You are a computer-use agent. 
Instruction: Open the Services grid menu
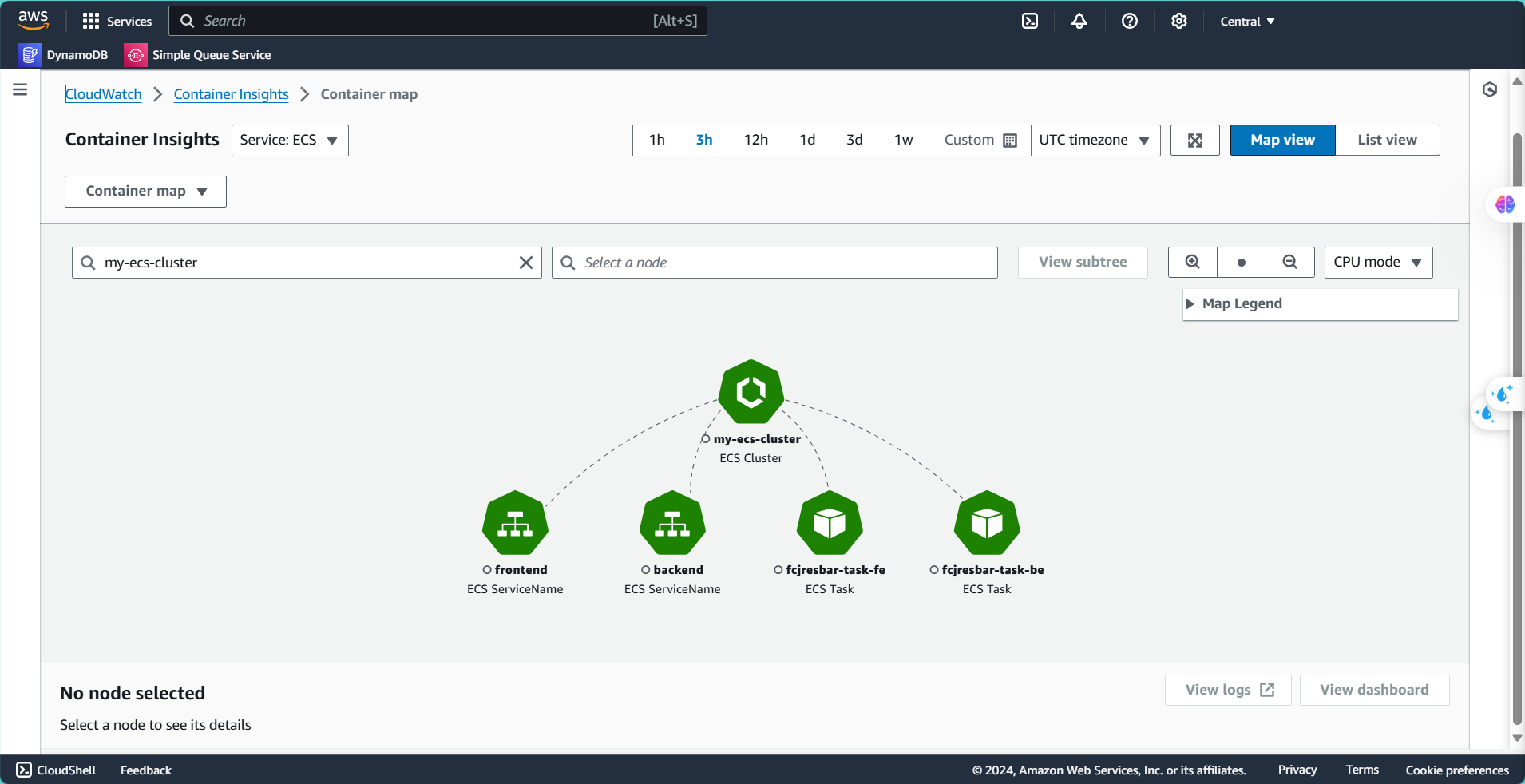pos(117,21)
